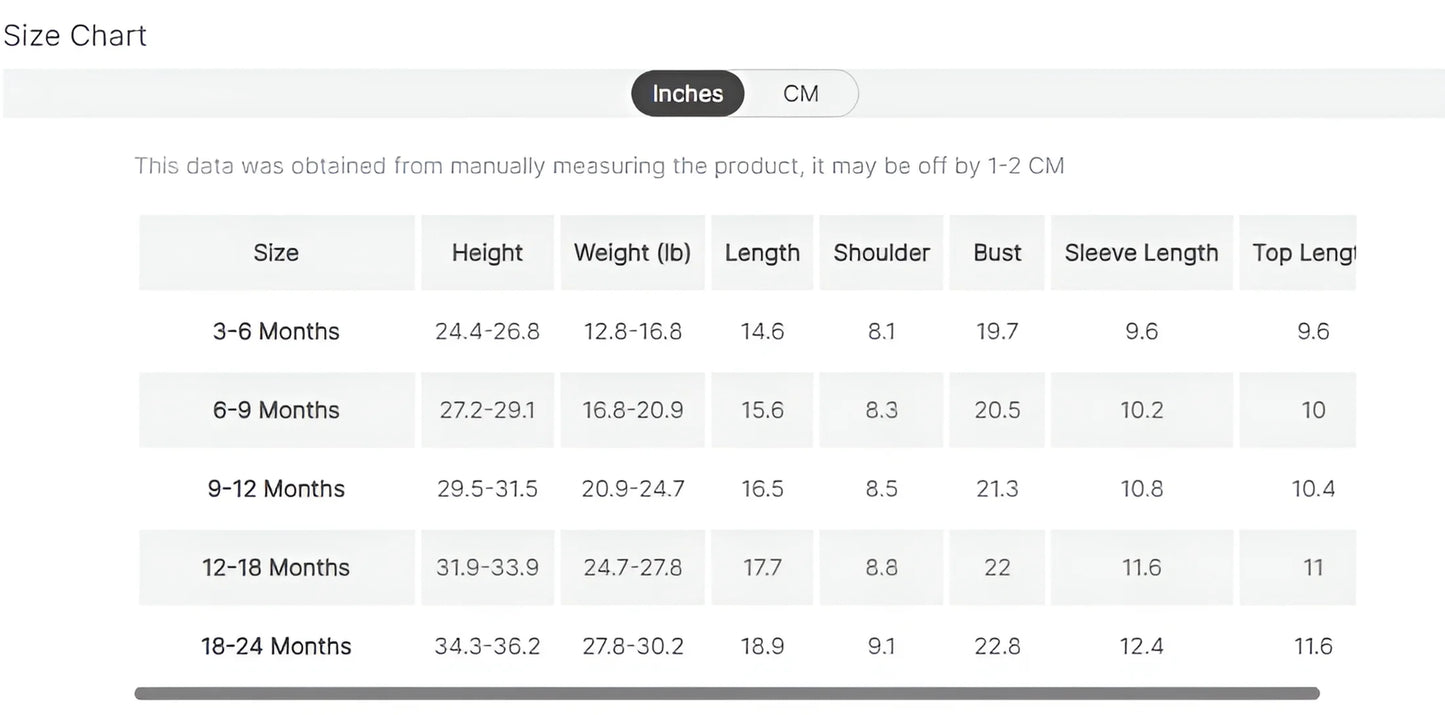Click the measurement disclaimer note text

tap(599, 166)
